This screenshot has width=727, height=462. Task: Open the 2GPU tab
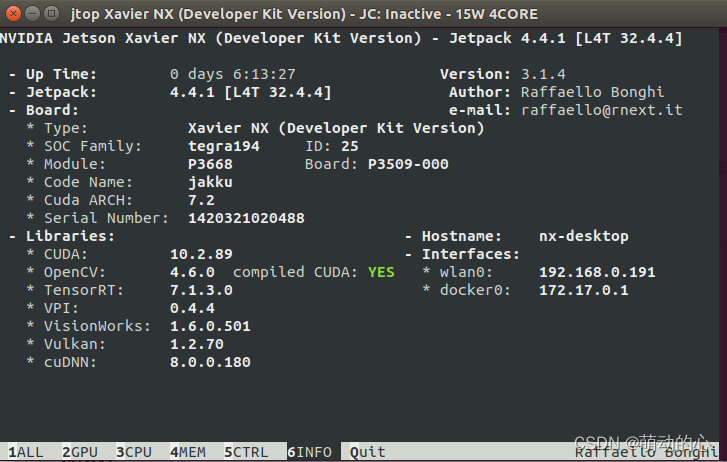coord(80,452)
